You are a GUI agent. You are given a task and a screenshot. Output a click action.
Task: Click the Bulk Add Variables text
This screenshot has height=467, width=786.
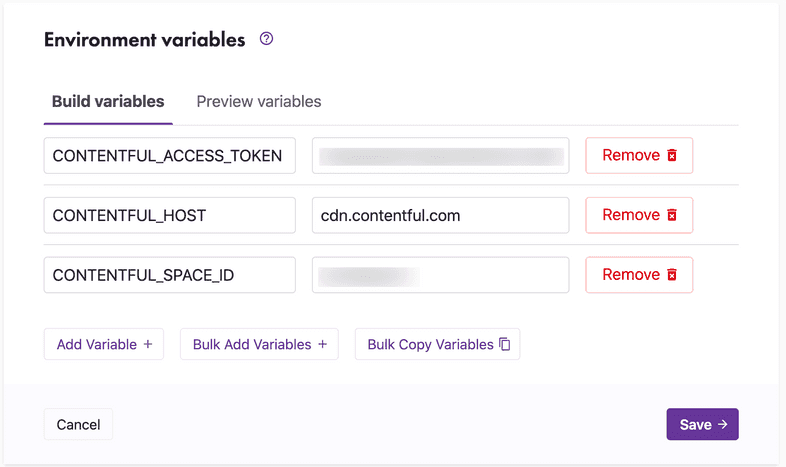pyautogui.click(x=252, y=344)
